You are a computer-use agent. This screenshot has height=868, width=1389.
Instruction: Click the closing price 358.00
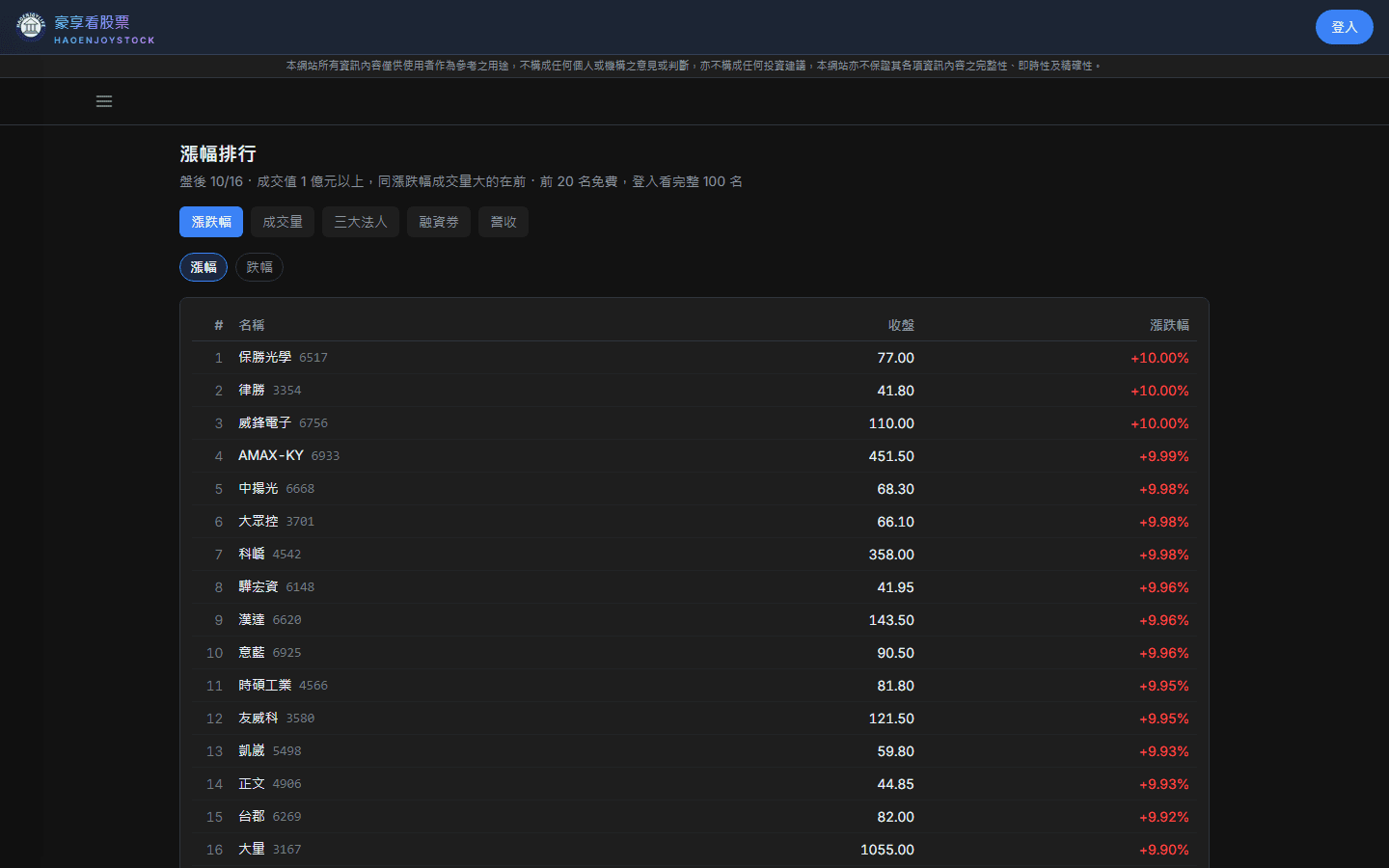click(x=891, y=555)
